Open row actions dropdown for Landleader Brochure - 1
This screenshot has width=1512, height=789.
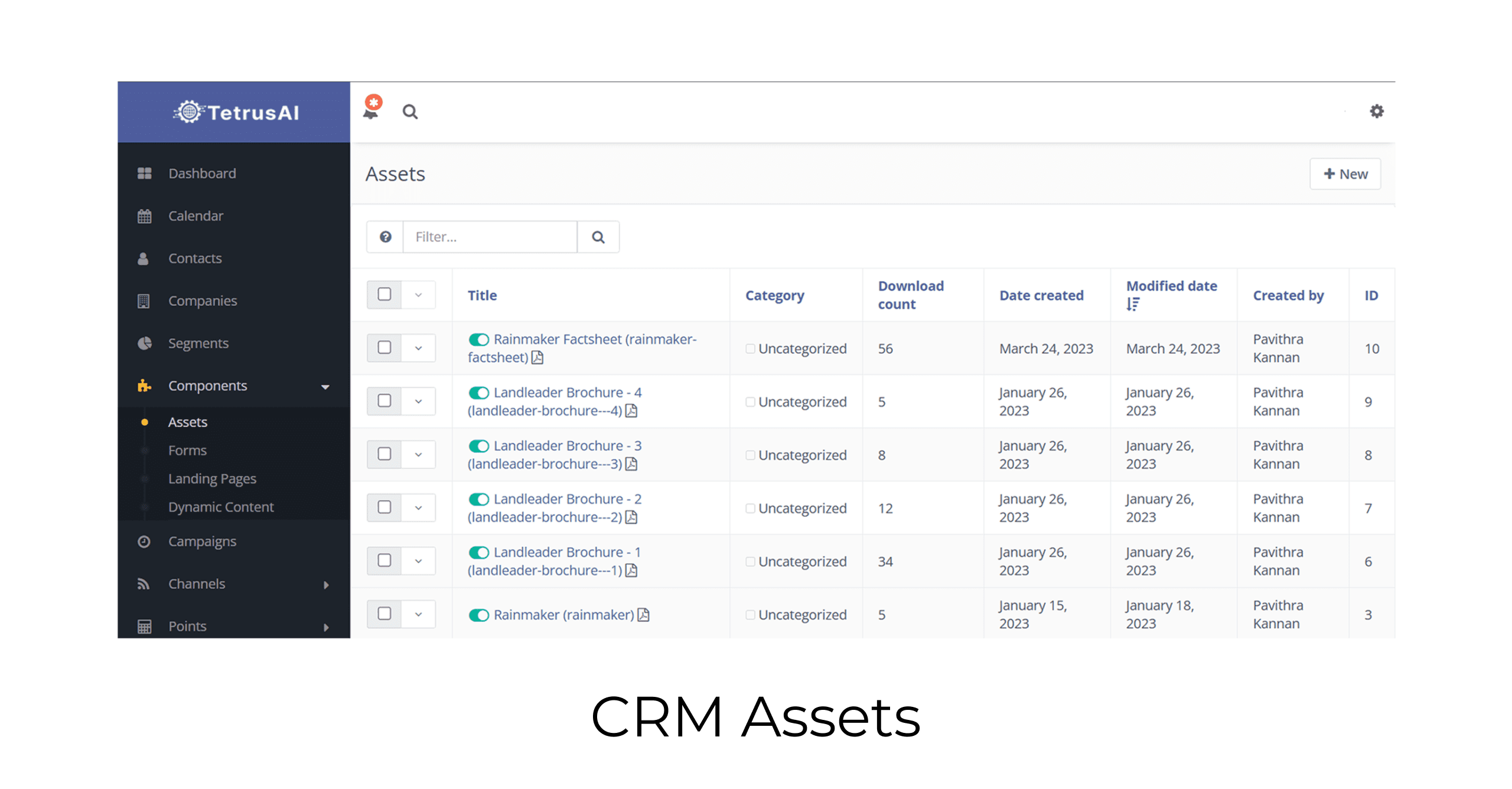pyautogui.click(x=418, y=560)
